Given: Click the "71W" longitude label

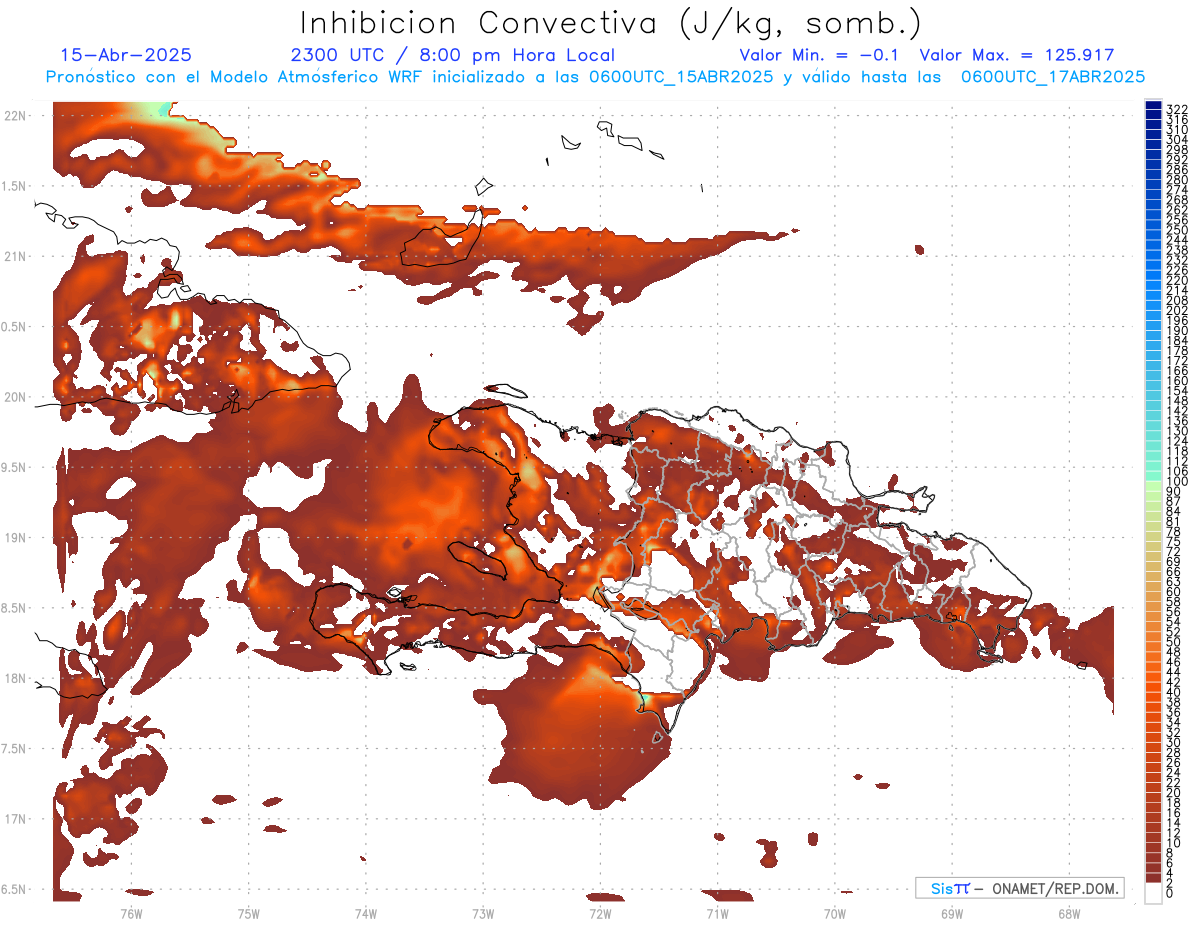Looking at the screenshot, I should click(x=717, y=913).
